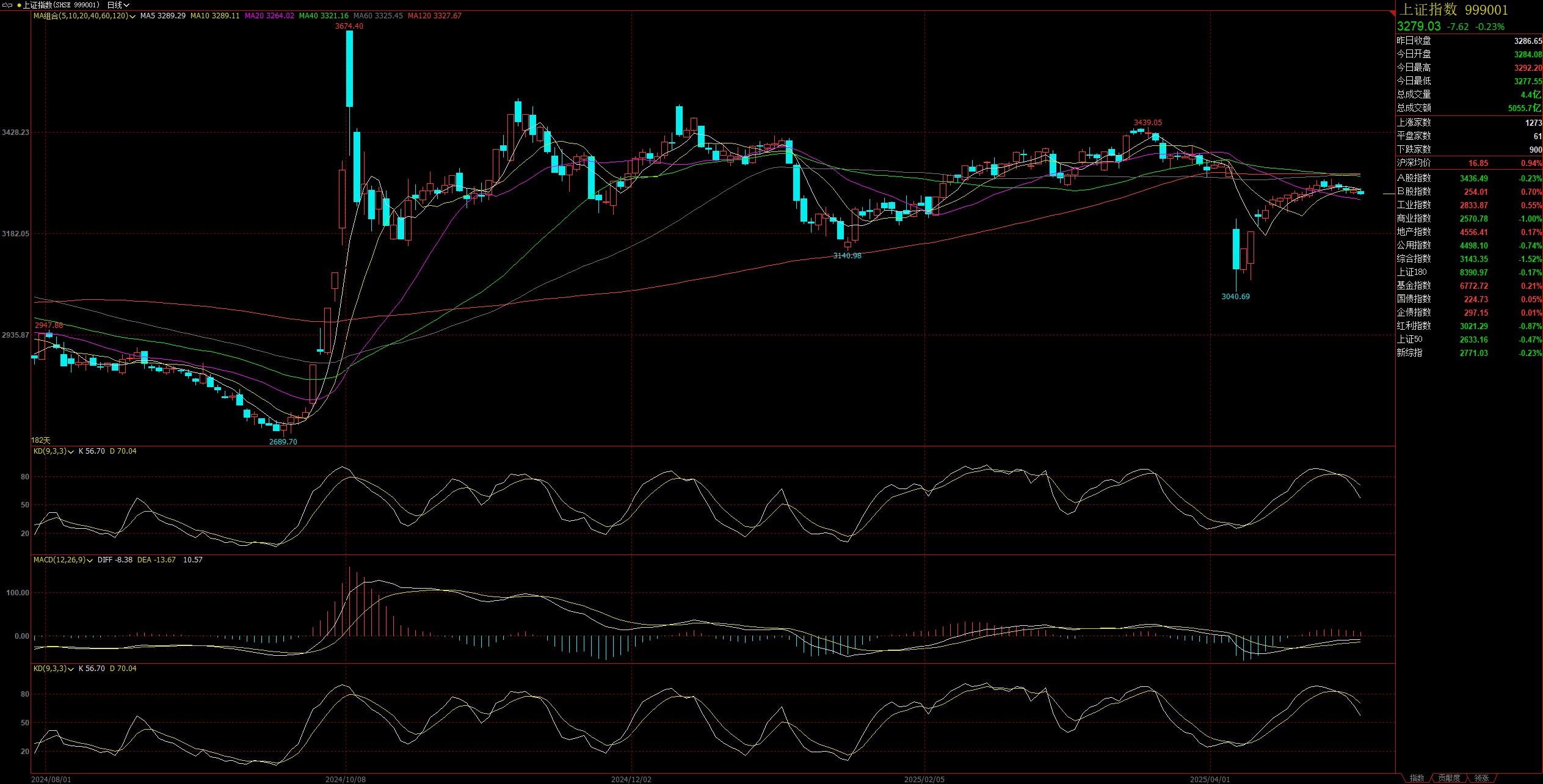
Task: Switch to the 指数 tab
Action: tap(1417, 778)
